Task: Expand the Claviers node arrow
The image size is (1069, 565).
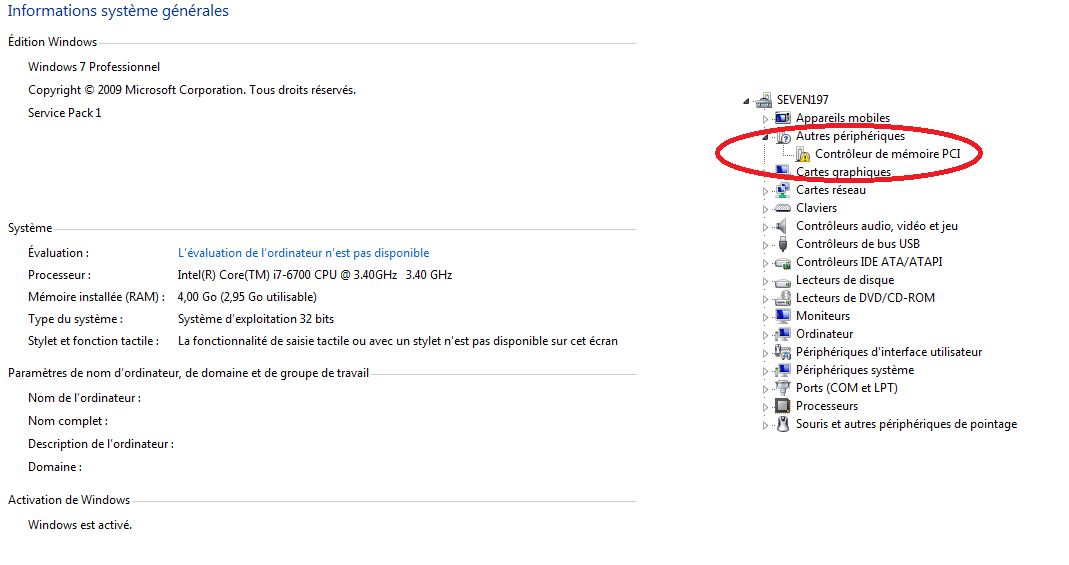Action: 765,209
